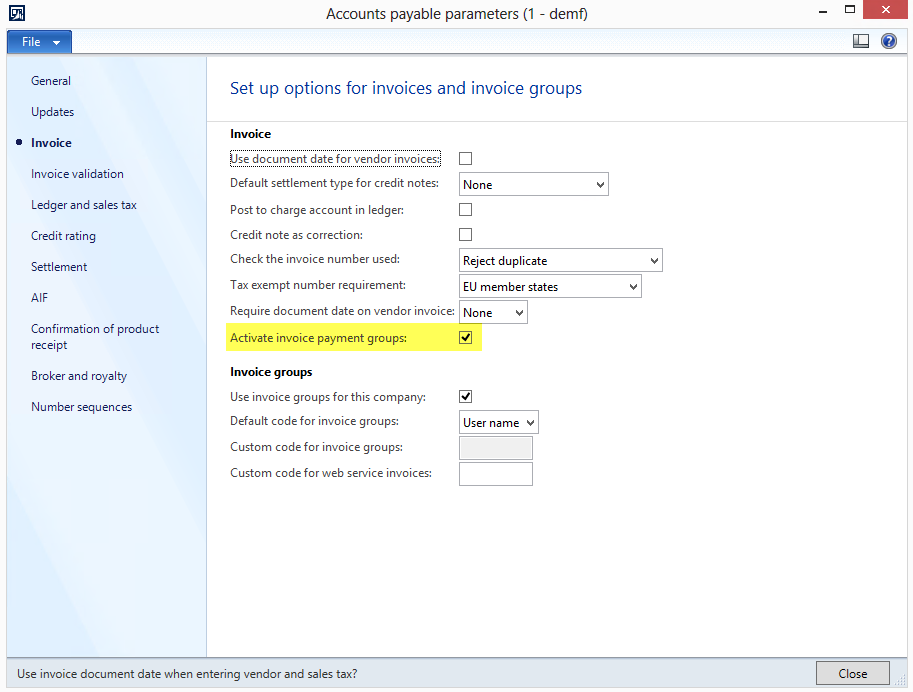Open Default code for invoice groups dropdown
913x692 pixels.
click(x=498, y=423)
